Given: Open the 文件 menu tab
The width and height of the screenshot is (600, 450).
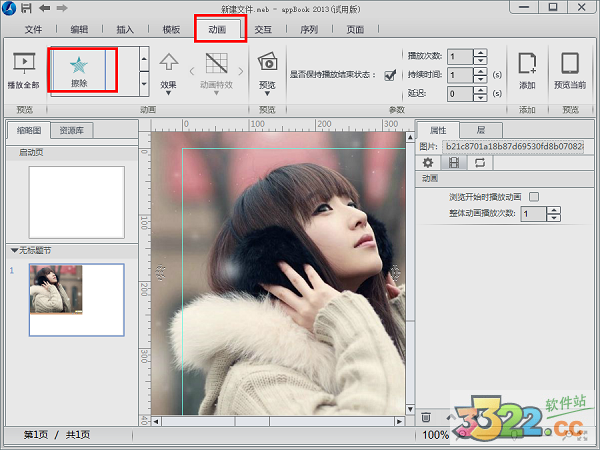Looking at the screenshot, I should click(x=34, y=30).
